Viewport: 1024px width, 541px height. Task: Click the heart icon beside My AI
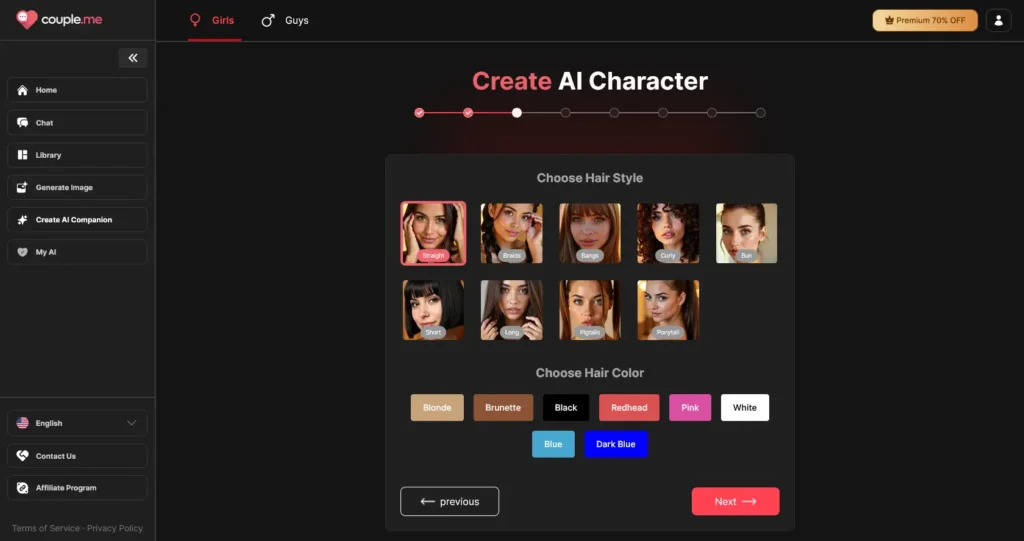tap(22, 252)
